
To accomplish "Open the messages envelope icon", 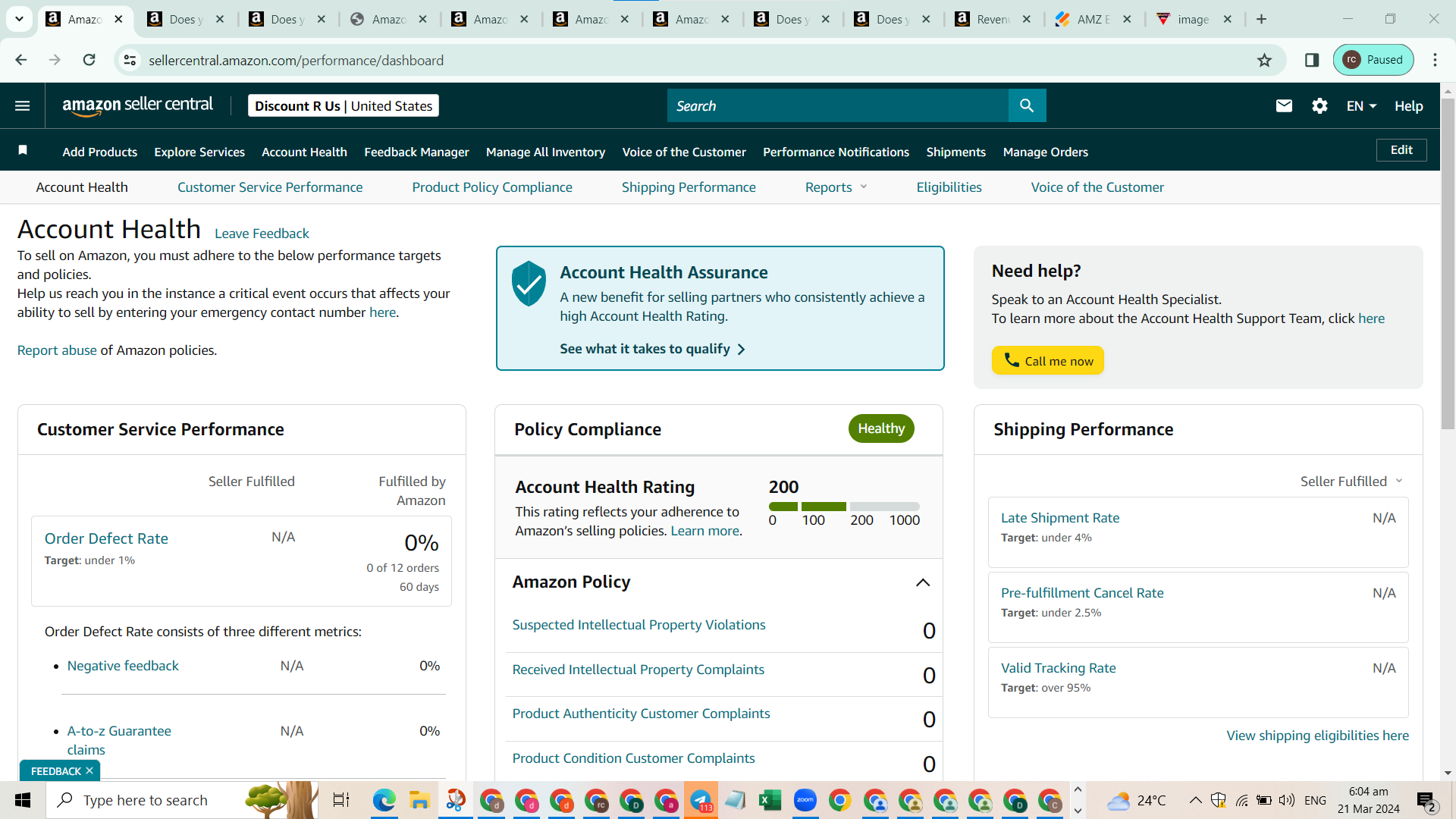I will pyautogui.click(x=1284, y=106).
